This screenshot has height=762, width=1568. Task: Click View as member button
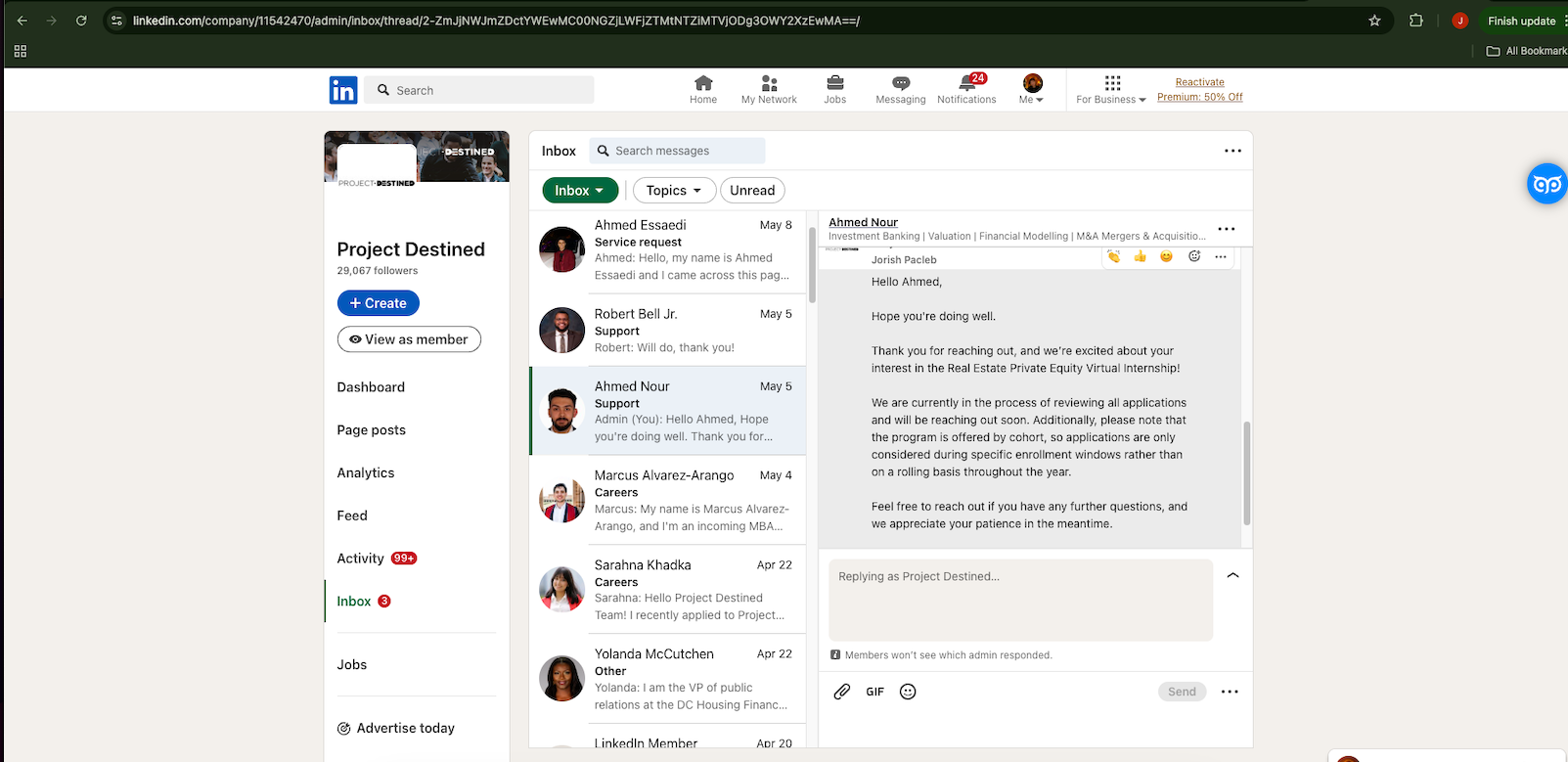point(409,339)
